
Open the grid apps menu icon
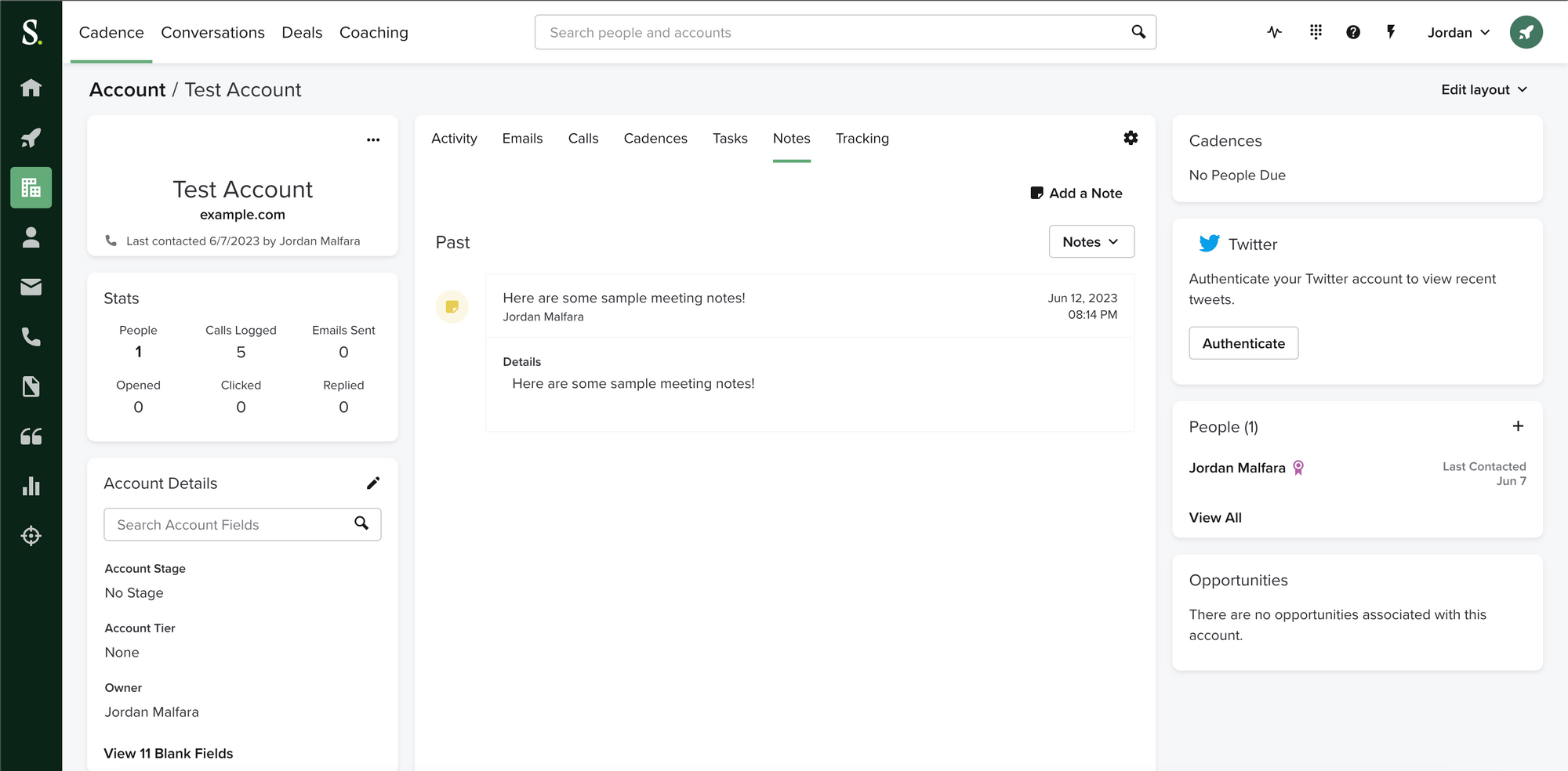[1316, 32]
